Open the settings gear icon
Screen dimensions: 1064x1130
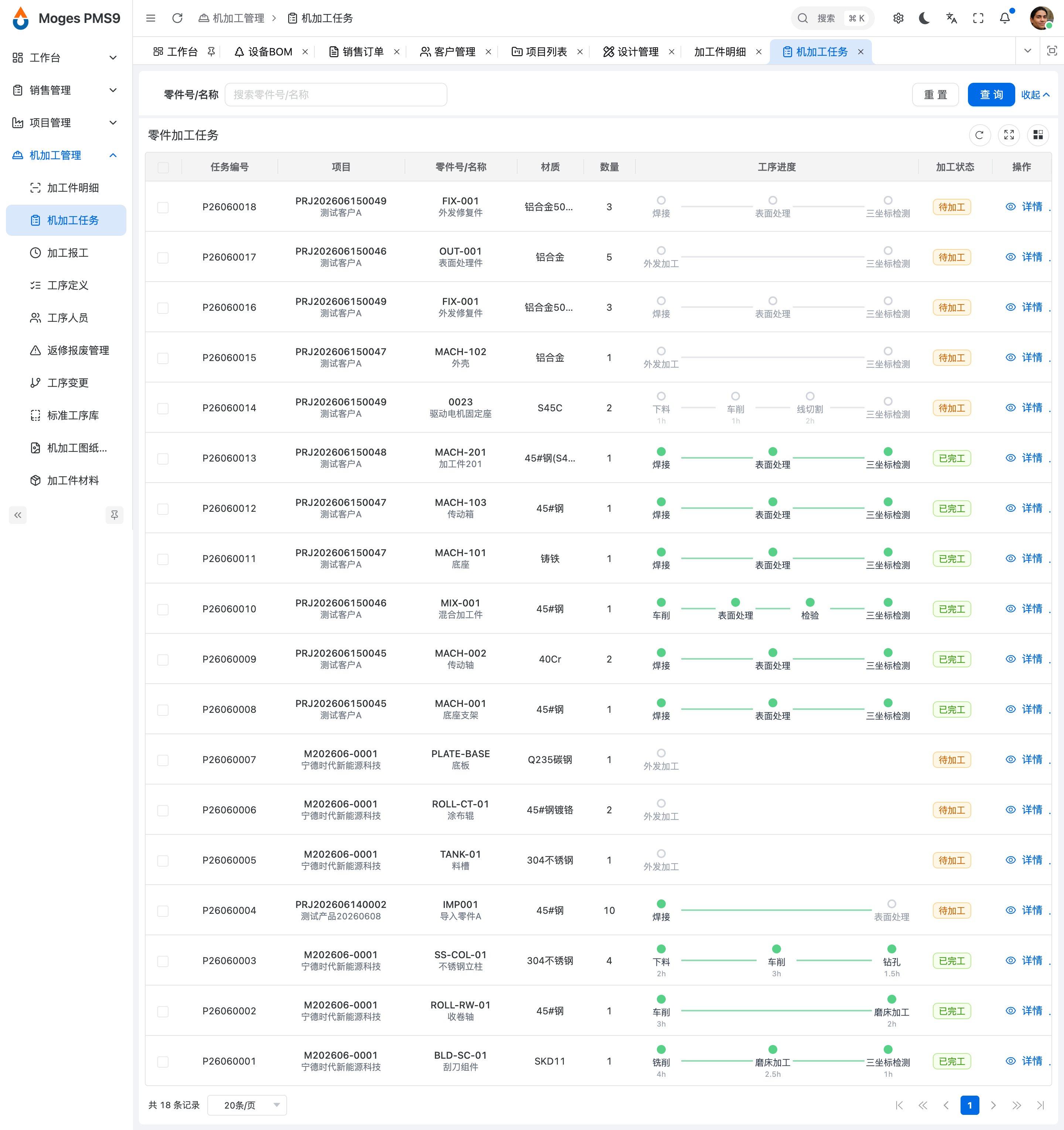point(898,18)
